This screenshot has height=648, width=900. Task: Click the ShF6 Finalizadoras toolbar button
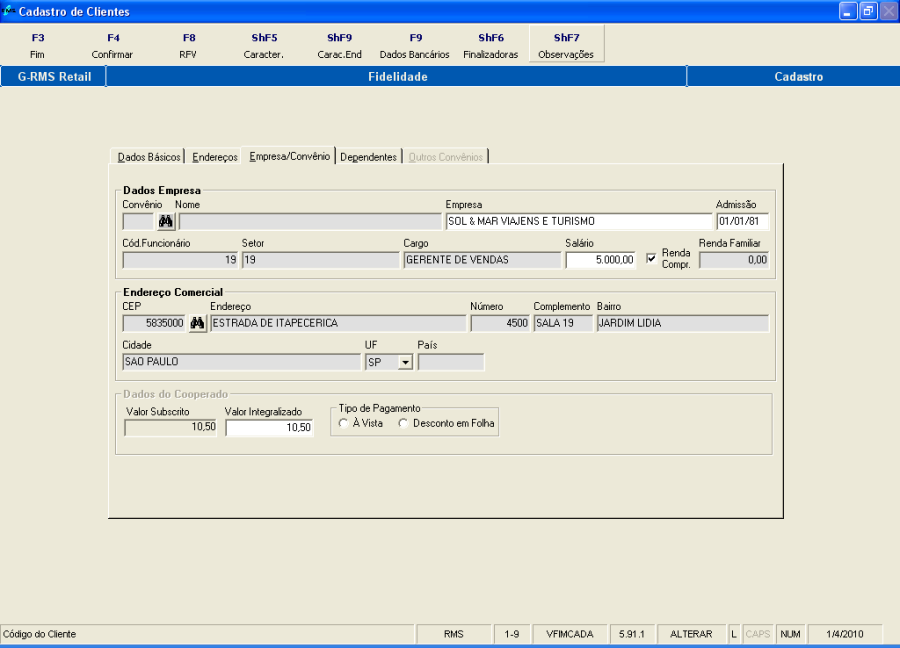click(x=491, y=46)
